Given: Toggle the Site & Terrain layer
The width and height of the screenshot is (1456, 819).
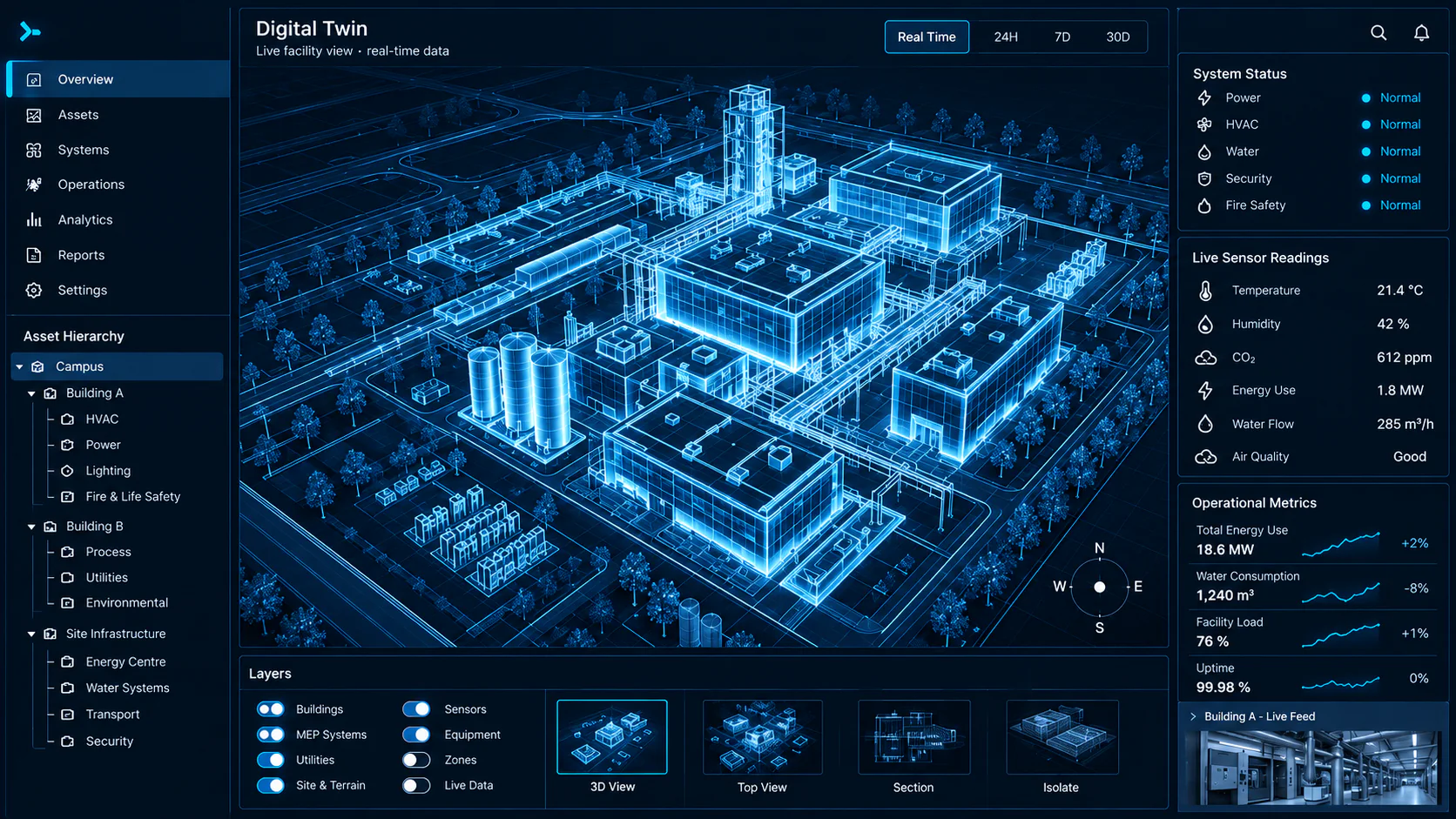Looking at the screenshot, I should pos(271,785).
